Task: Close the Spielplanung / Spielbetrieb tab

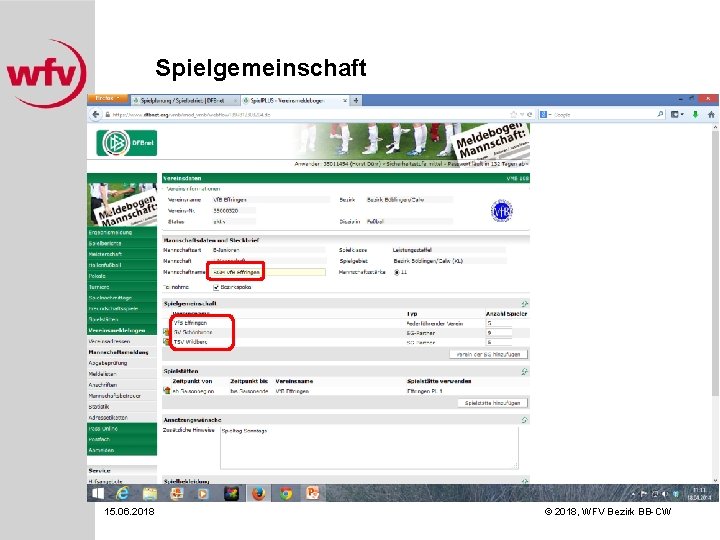Action: pyautogui.click(x=236, y=100)
